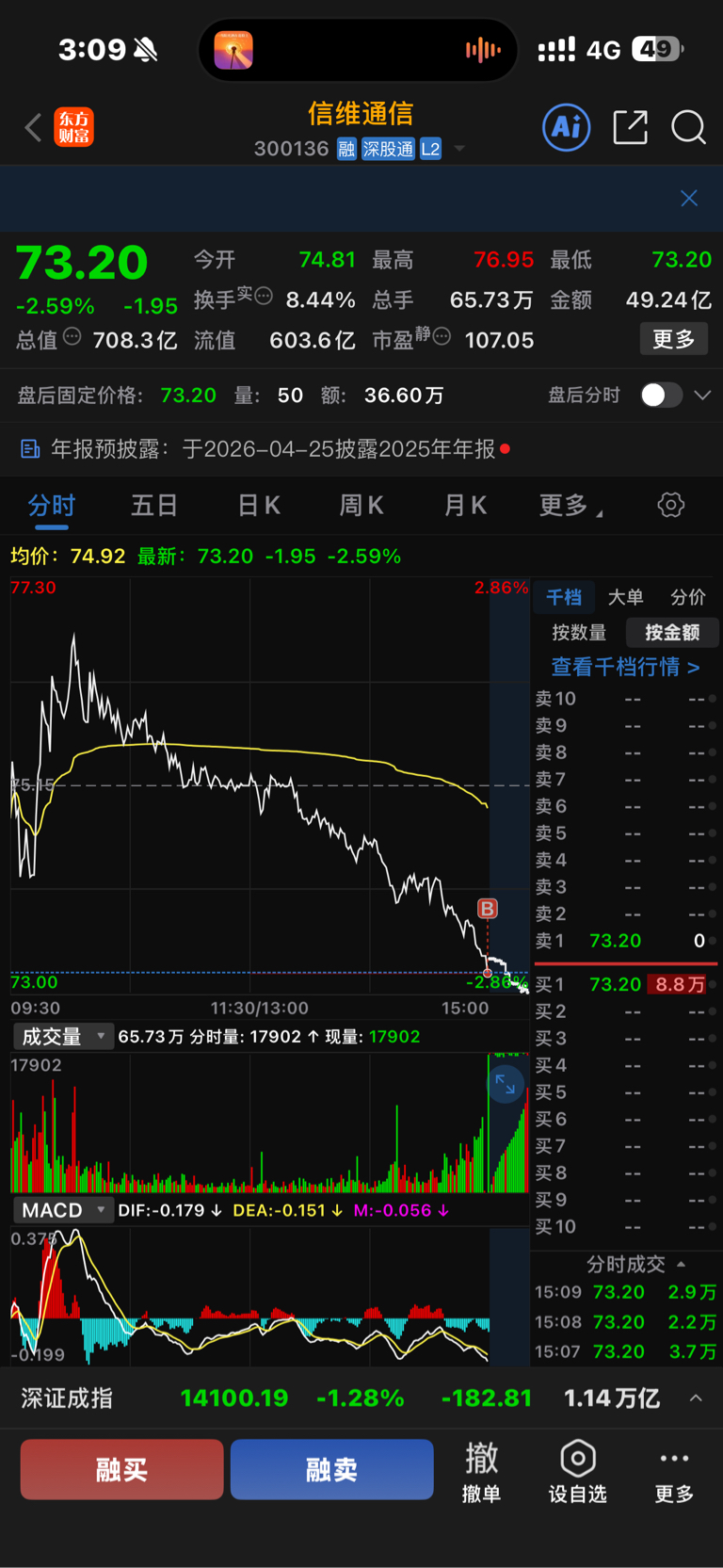
Task: Tap the B buy marker on chart
Action: (488, 909)
